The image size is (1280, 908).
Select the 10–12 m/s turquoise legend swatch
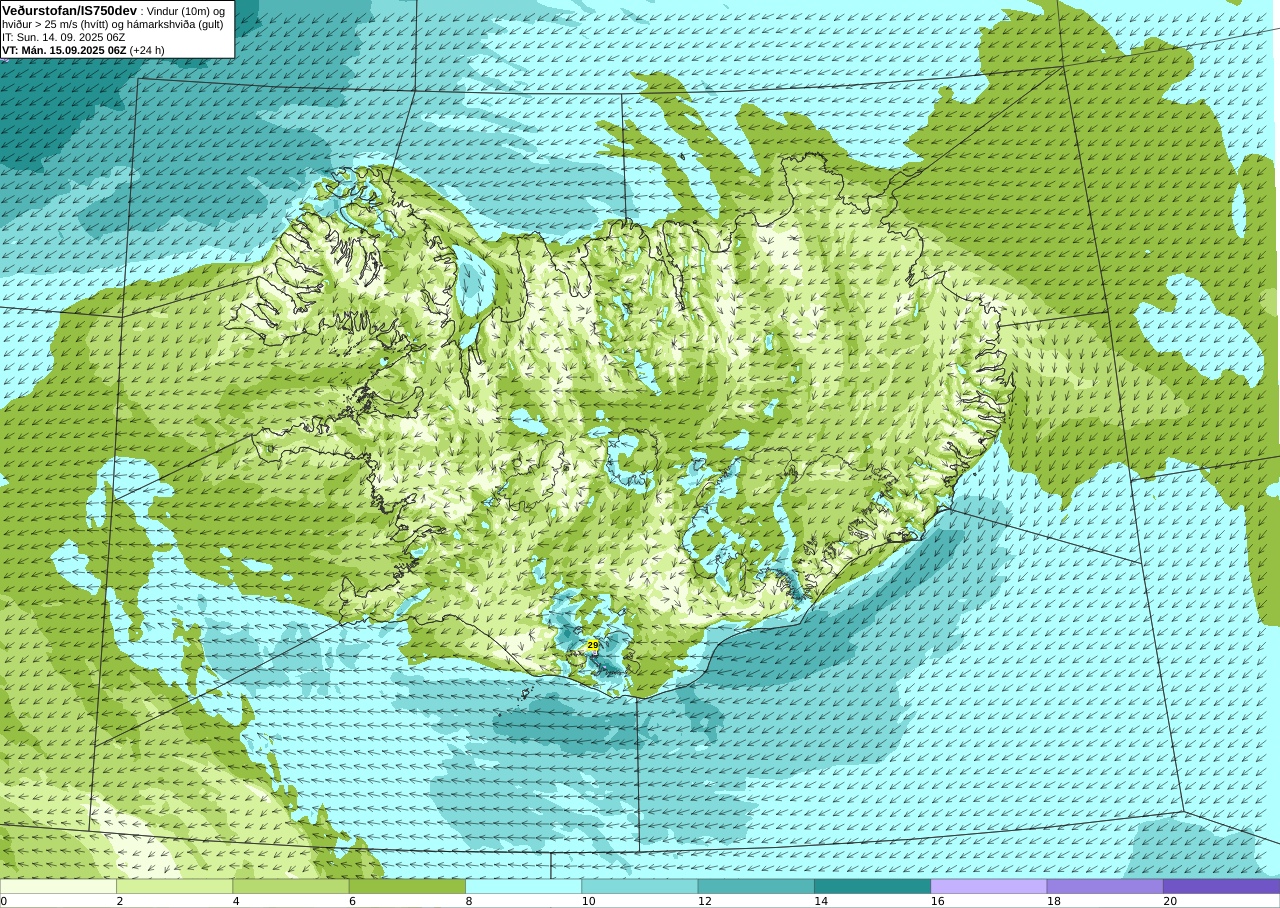pyautogui.click(x=640, y=886)
